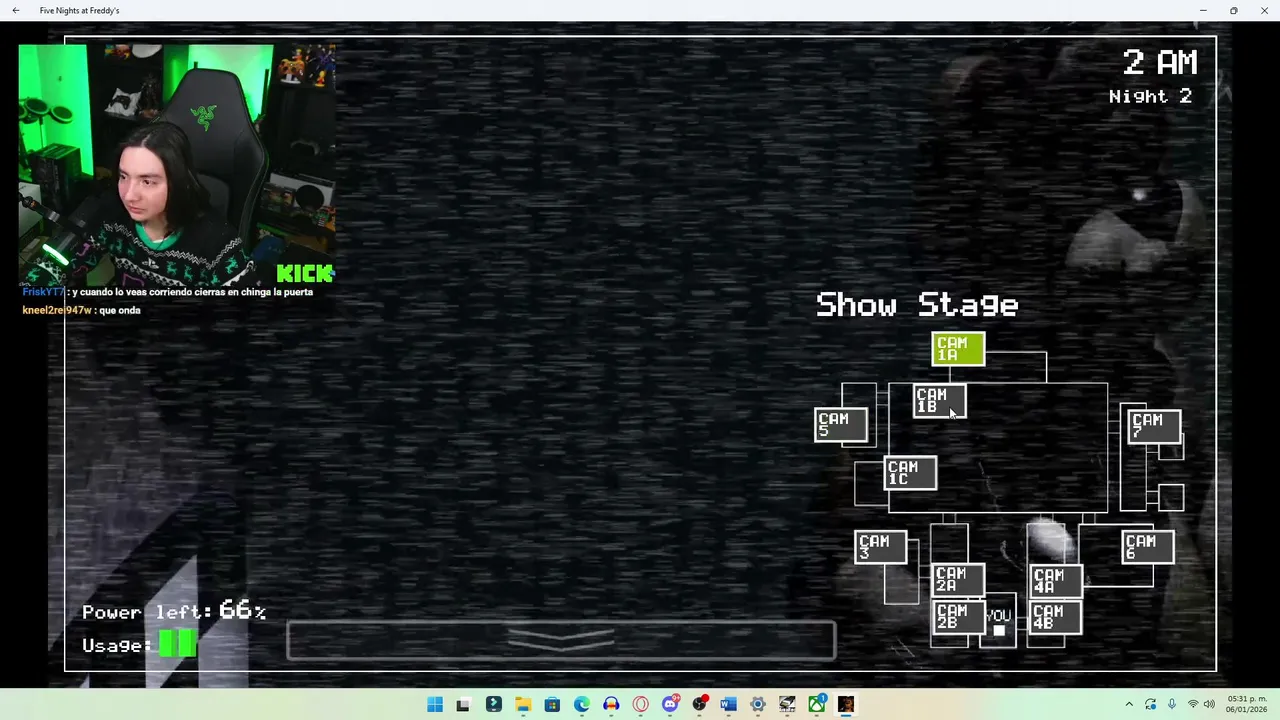
Task: Click kneel2re947w's 'que onda' chat message
Action: (x=81, y=310)
